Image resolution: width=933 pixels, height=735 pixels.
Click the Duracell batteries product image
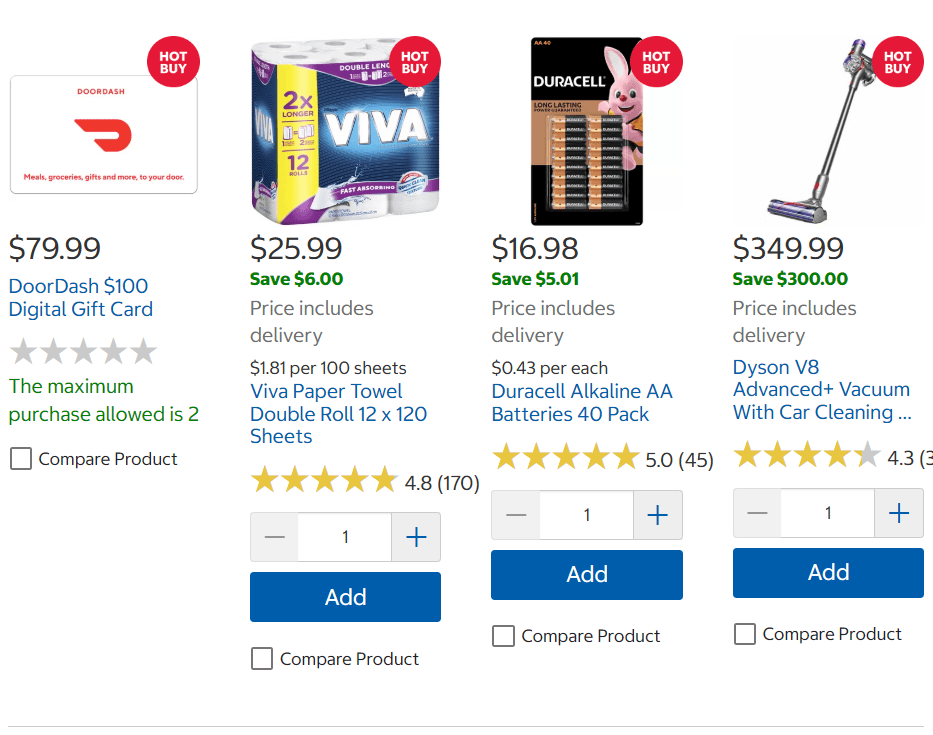[587, 132]
